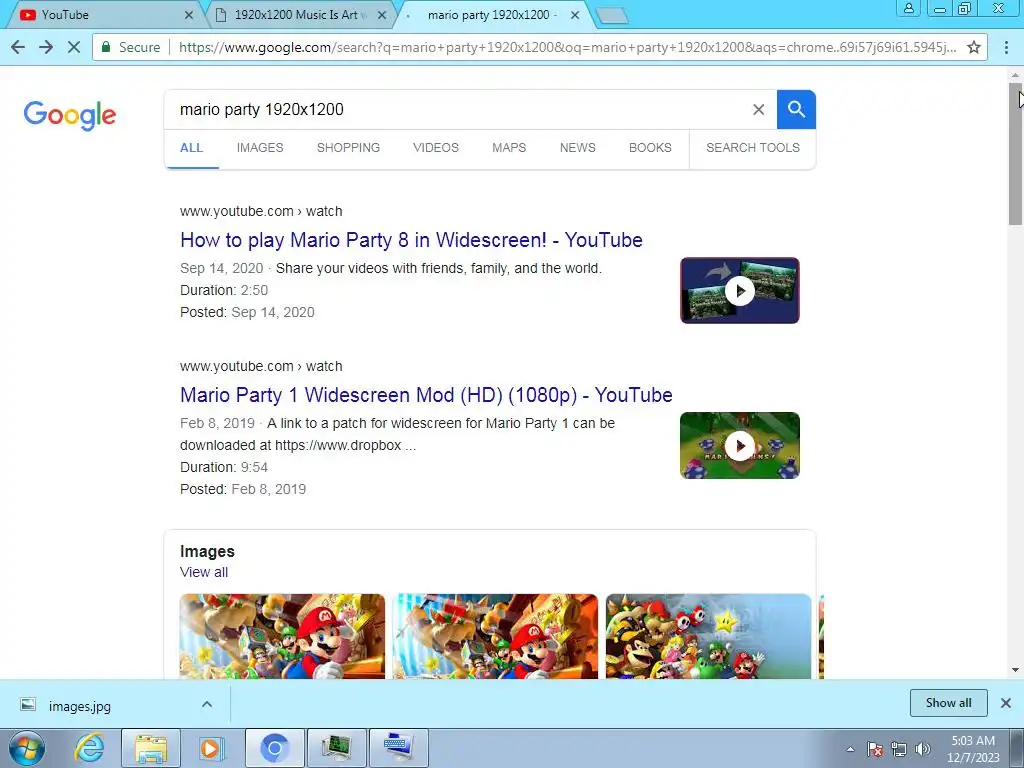Select the NEWS search category
Viewport: 1024px width, 768px height.
click(x=577, y=148)
